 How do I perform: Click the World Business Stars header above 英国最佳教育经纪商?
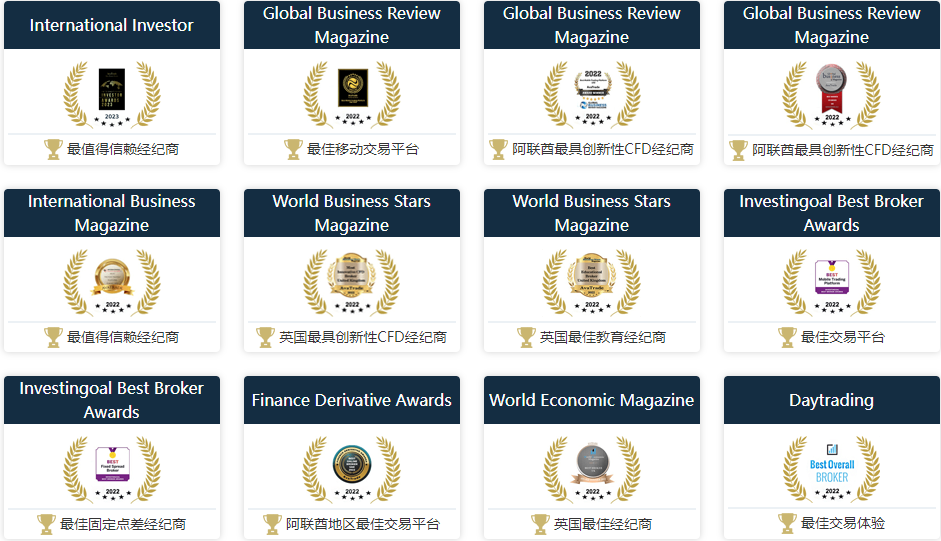coord(592,213)
